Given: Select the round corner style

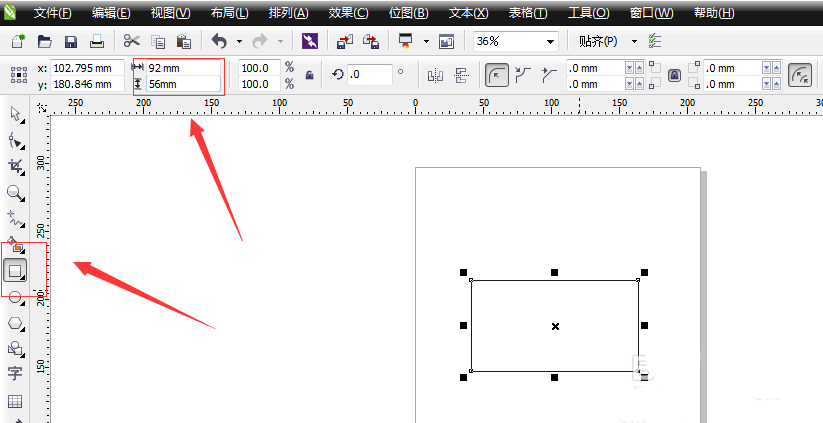Looking at the screenshot, I should tap(496, 76).
